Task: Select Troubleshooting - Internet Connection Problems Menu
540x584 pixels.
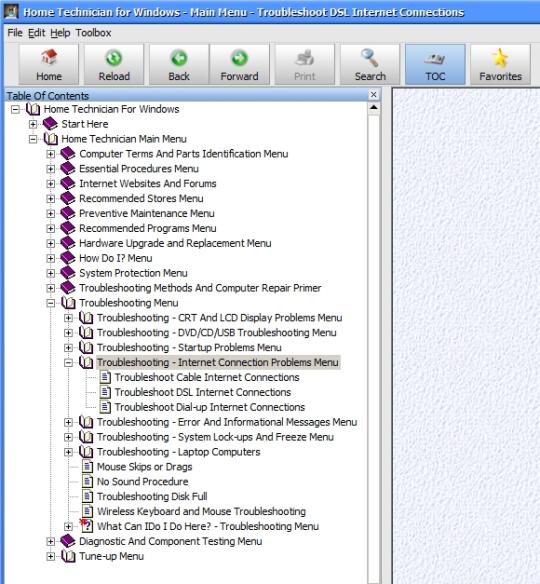Action: [x=218, y=362]
